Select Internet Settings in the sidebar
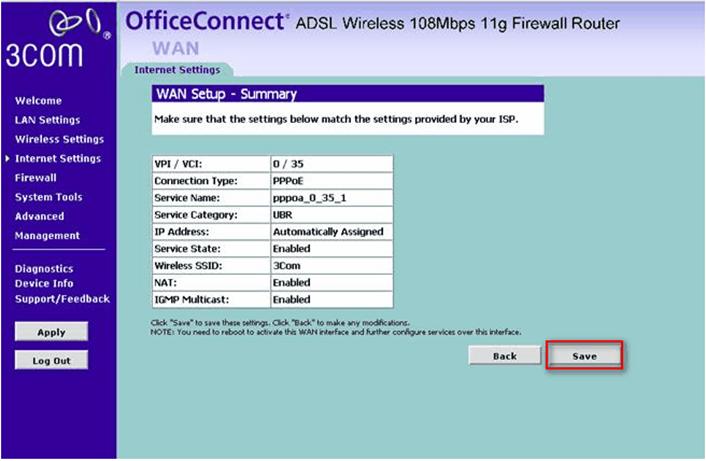The image size is (706, 461). tap(58, 158)
